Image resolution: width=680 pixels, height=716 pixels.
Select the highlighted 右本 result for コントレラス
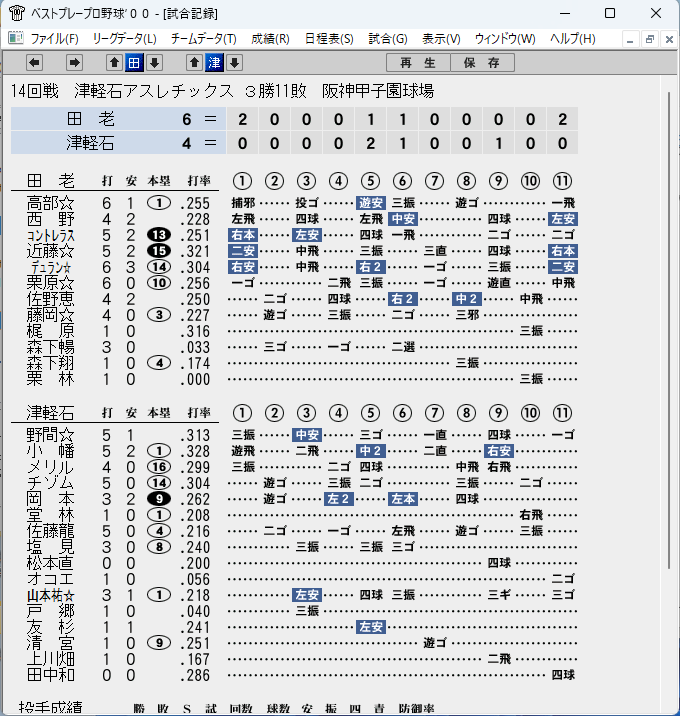click(242, 235)
